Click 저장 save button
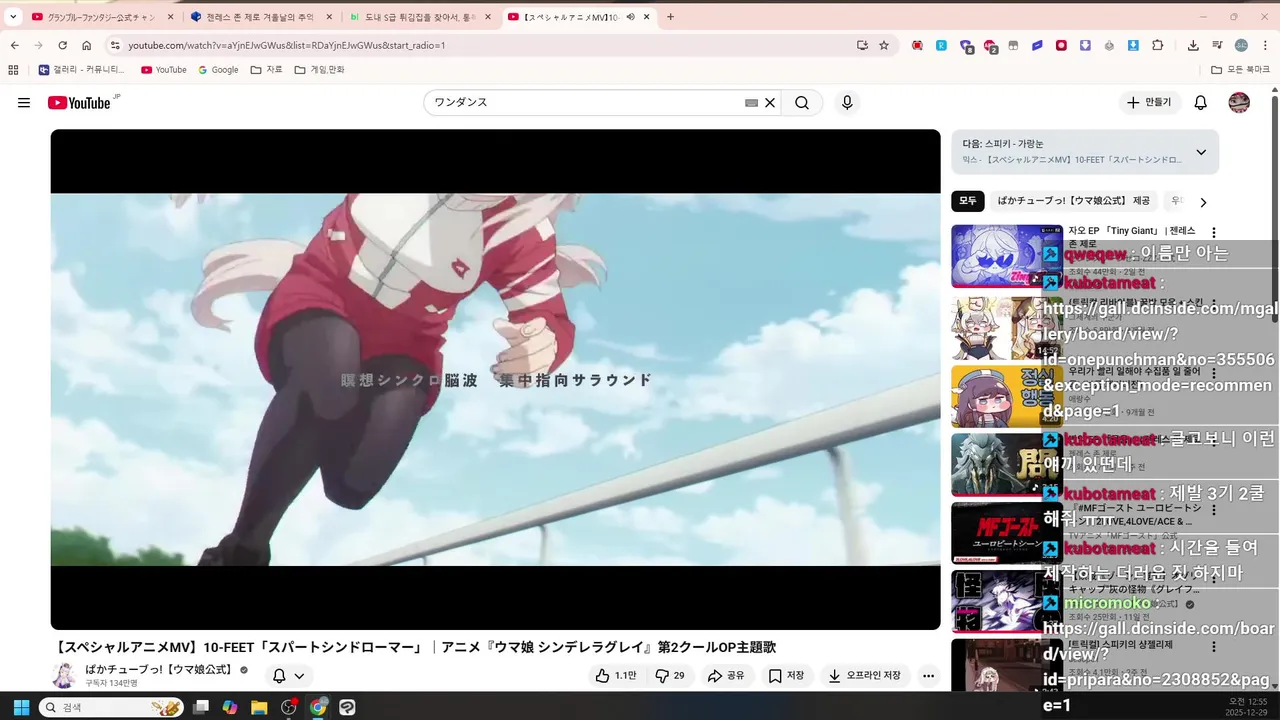The height and width of the screenshot is (720, 1280). click(x=786, y=676)
